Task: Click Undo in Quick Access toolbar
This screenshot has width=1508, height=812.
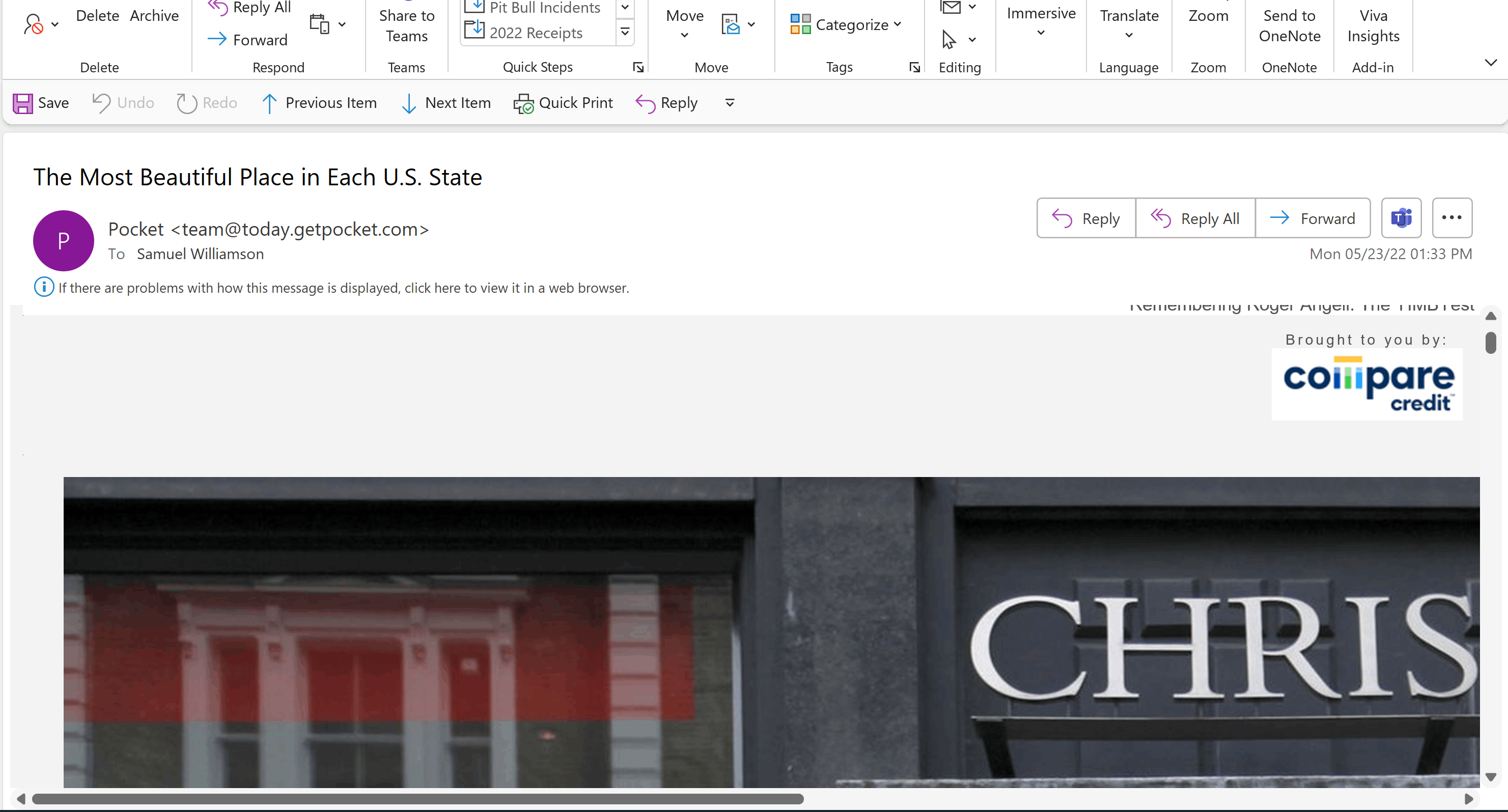Action: tap(123, 102)
